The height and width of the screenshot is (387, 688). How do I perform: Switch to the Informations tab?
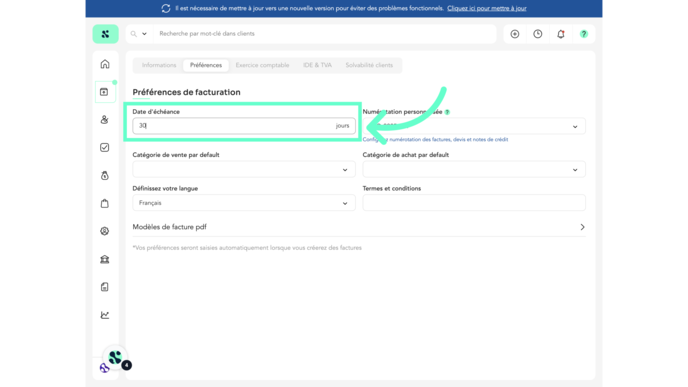[x=159, y=65]
